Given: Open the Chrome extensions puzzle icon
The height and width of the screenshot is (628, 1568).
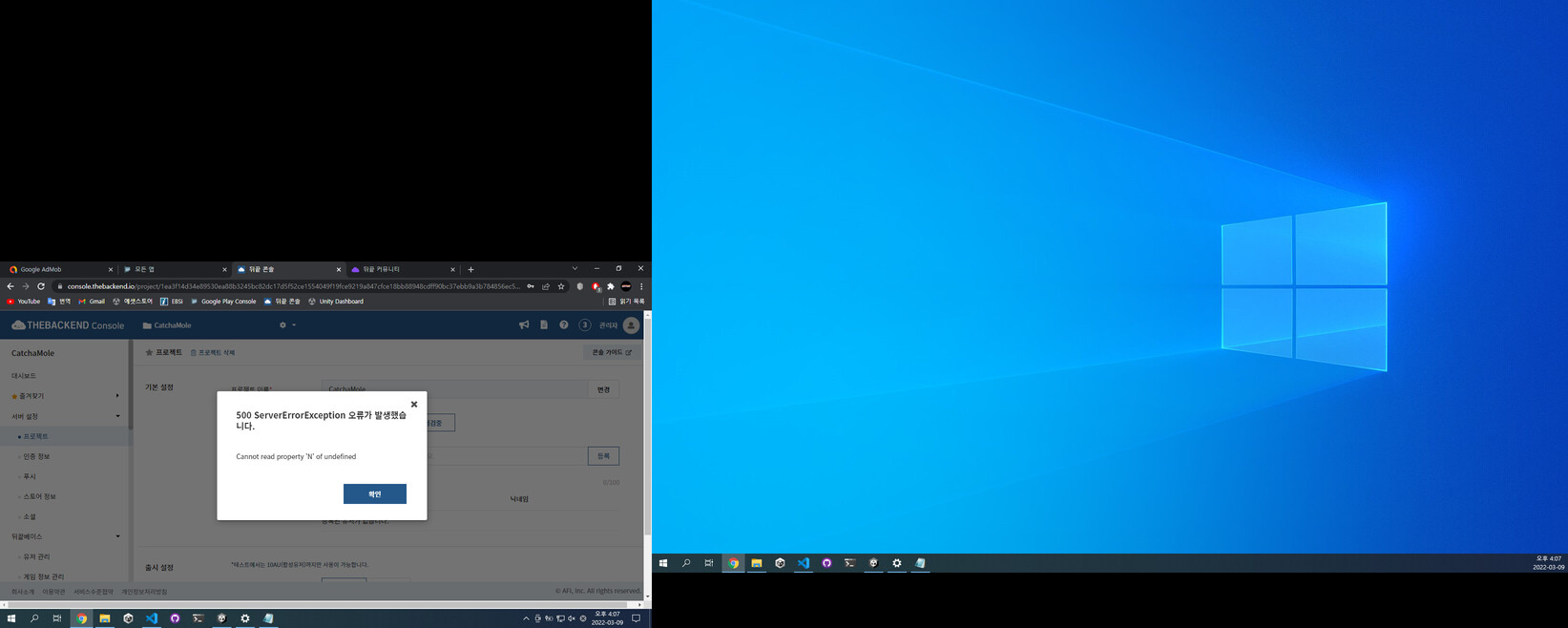Looking at the screenshot, I should point(611,286).
